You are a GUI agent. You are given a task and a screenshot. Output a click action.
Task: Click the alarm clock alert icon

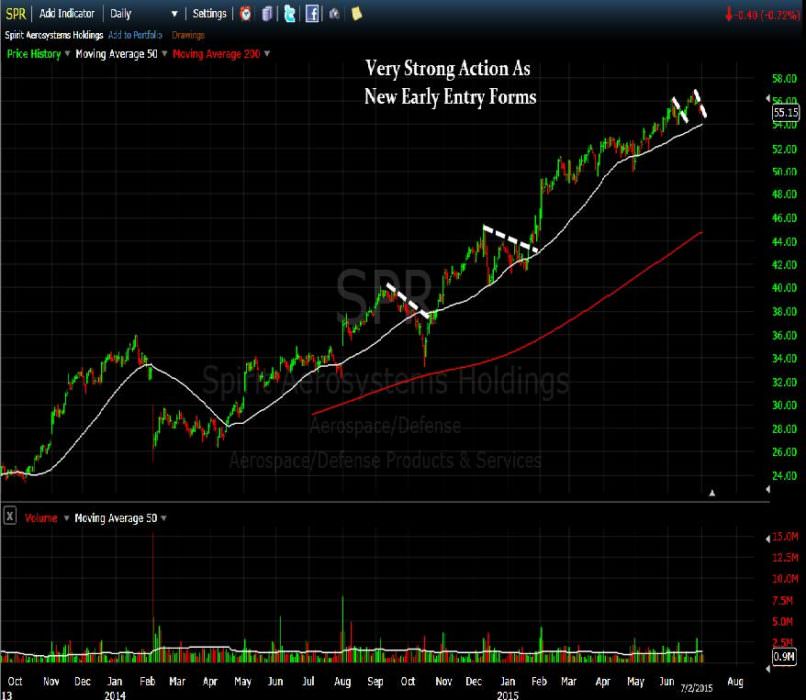(246, 14)
